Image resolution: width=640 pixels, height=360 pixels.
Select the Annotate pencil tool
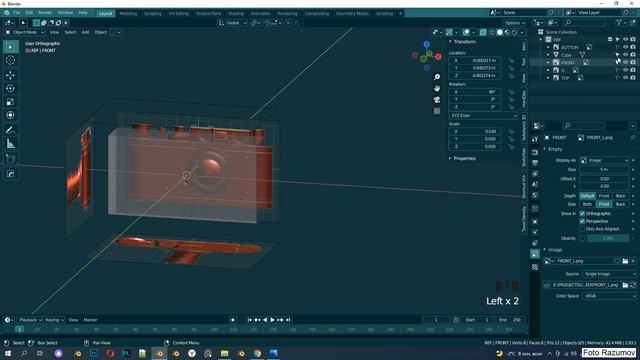coord(11,130)
